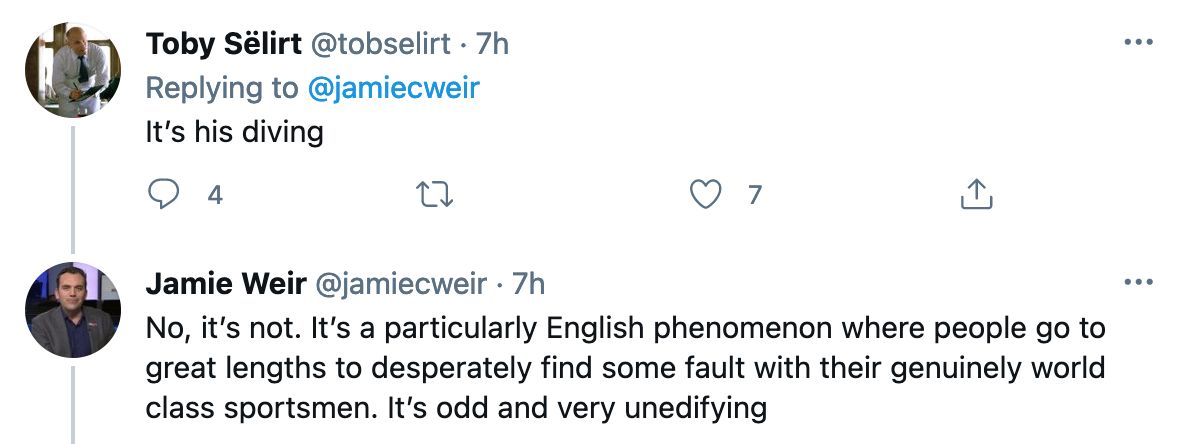Open more options for Toby Sëlirt's tweet
The width and height of the screenshot is (1186, 444).
tap(1138, 44)
